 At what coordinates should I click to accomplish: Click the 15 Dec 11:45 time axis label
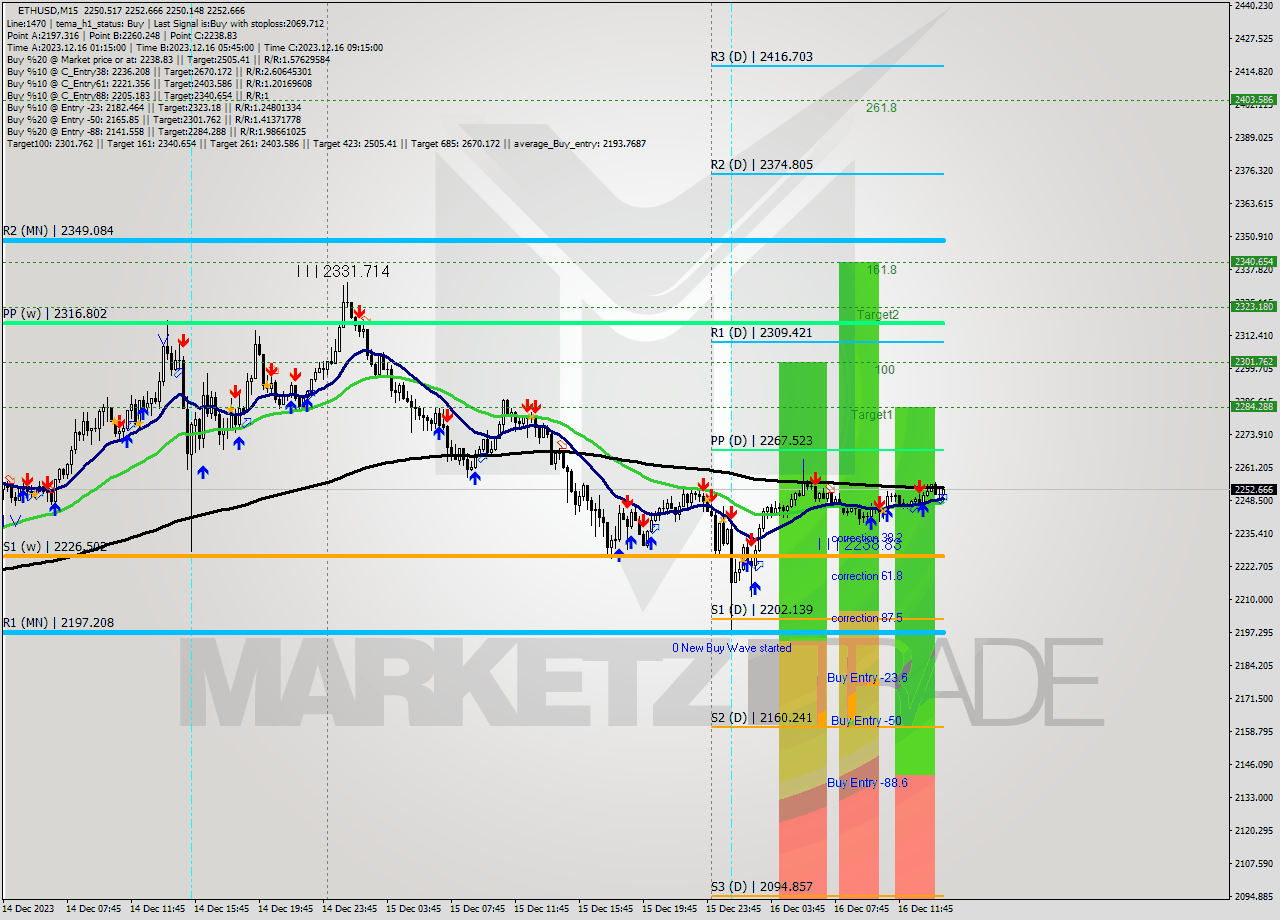pyautogui.click(x=541, y=909)
